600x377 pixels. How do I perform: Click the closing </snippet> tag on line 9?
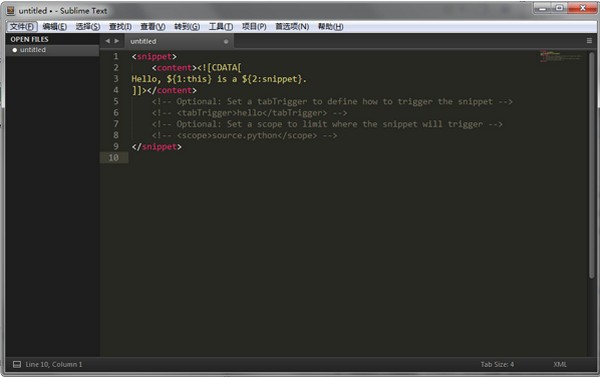tap(157, 147)
